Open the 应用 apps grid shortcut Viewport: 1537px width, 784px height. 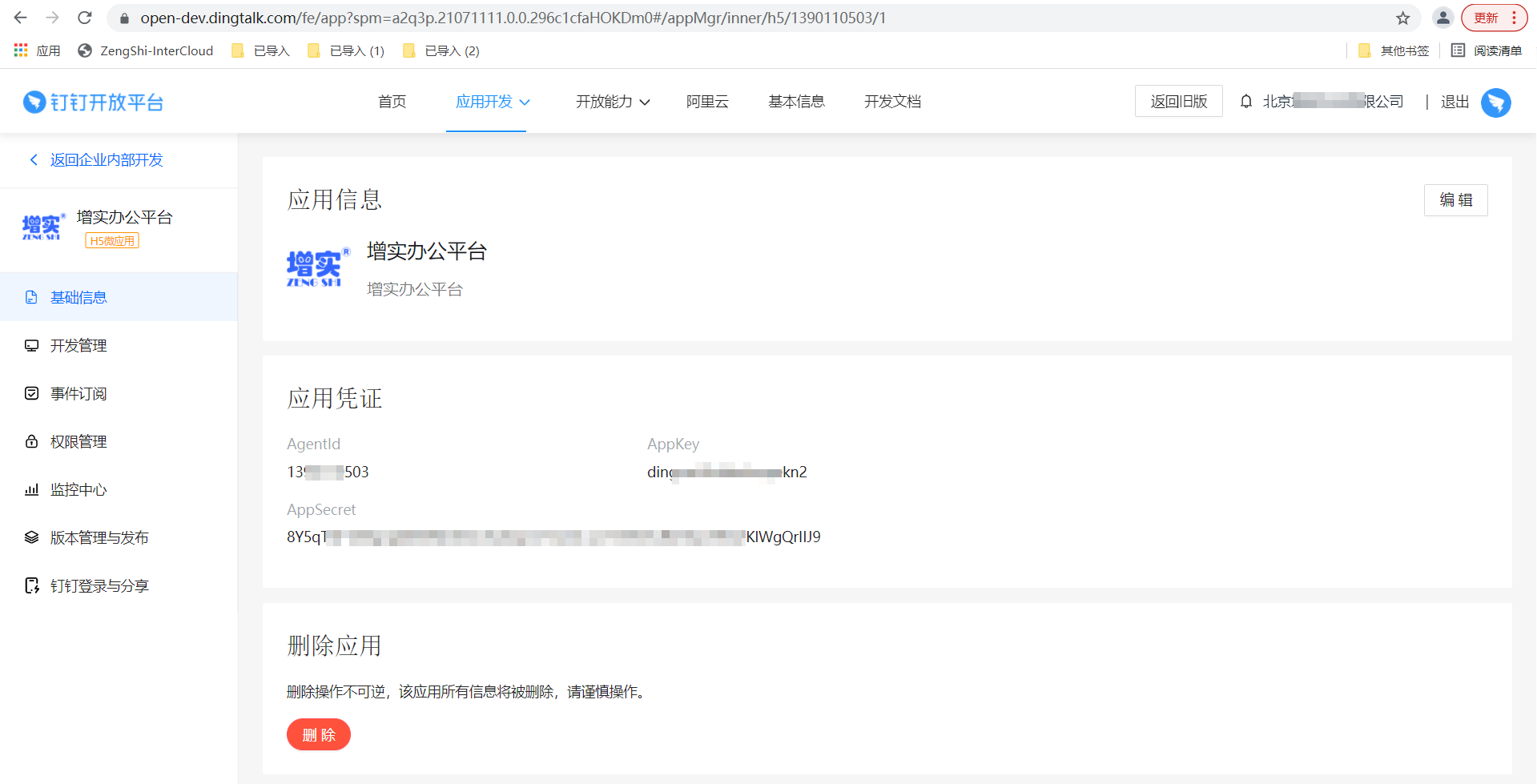coord(37,50)
